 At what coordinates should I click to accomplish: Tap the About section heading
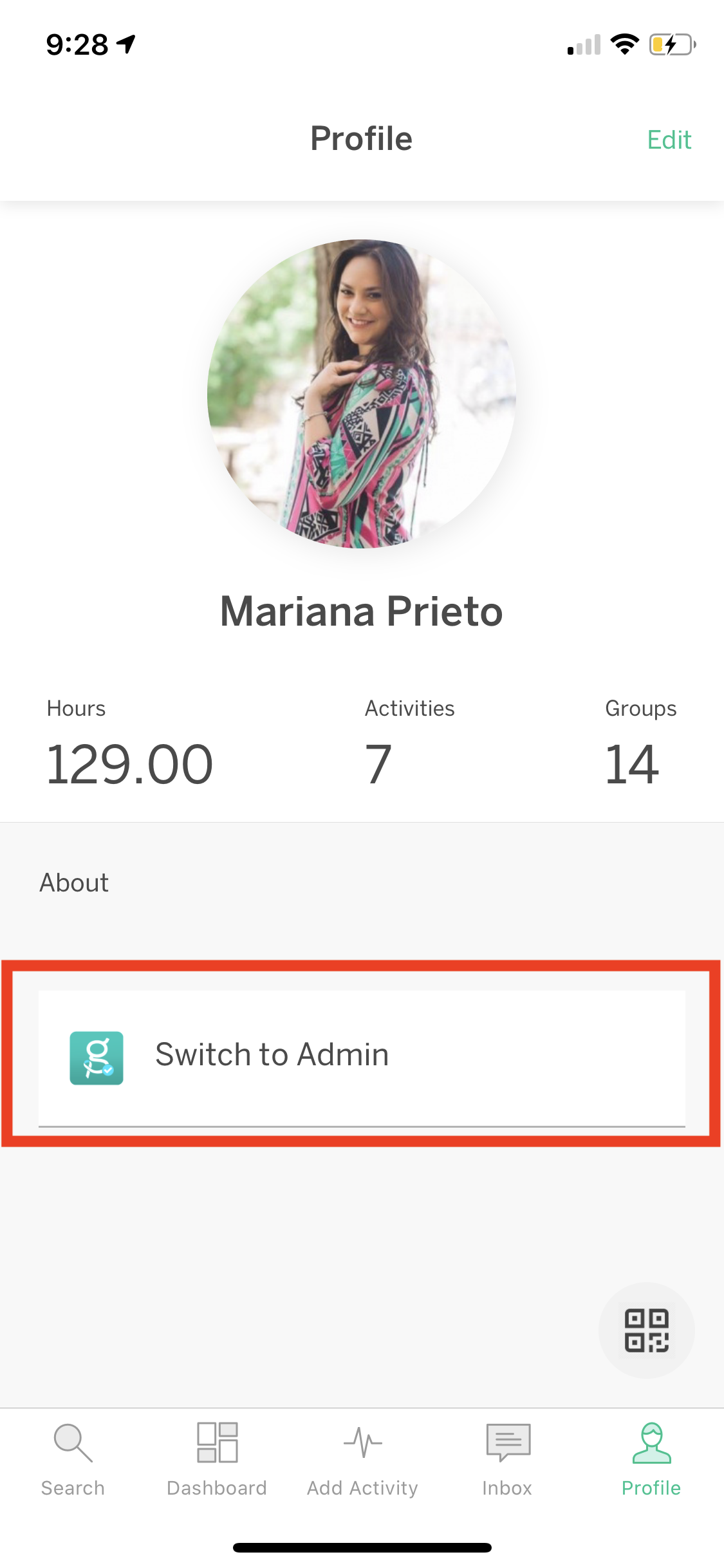tap(74, 882)
